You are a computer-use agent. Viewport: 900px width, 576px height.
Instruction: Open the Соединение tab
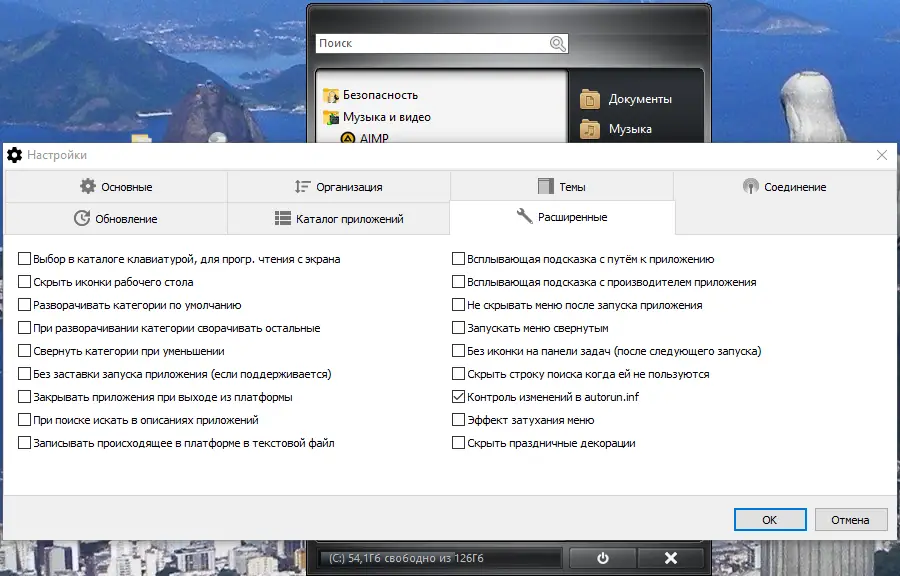pos(784,186)
